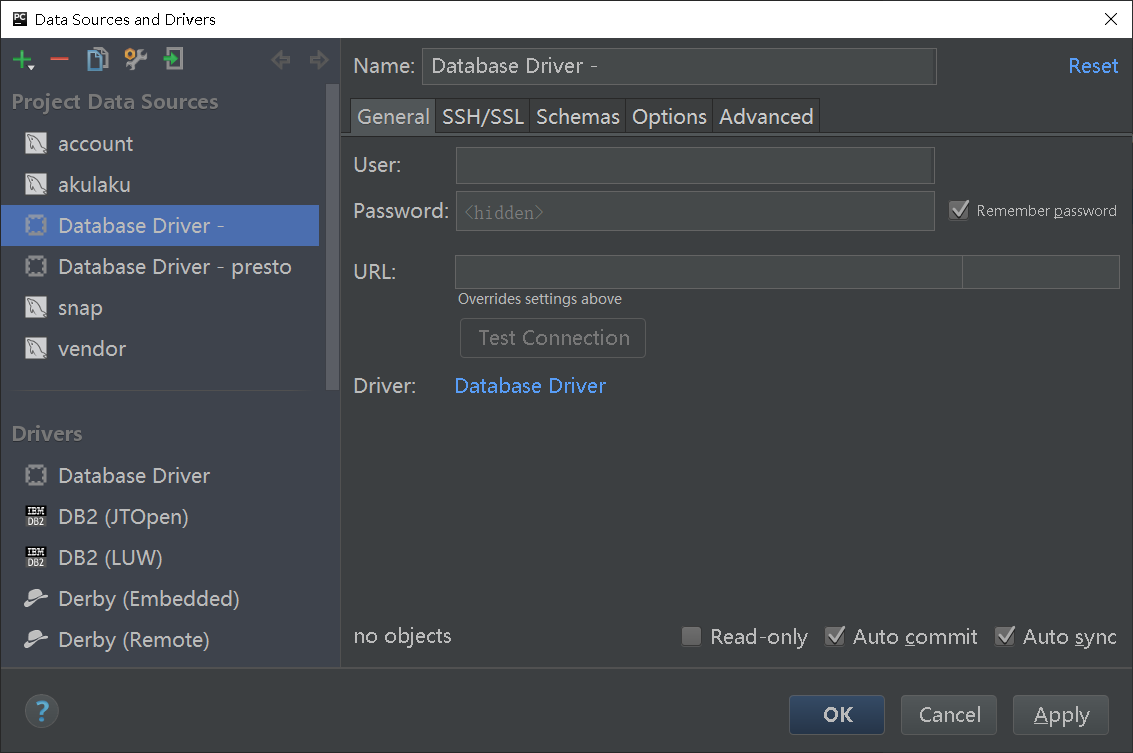This screenshot has width=1133, height=753.
Task: Add a new data source
Action: [22, 59]
